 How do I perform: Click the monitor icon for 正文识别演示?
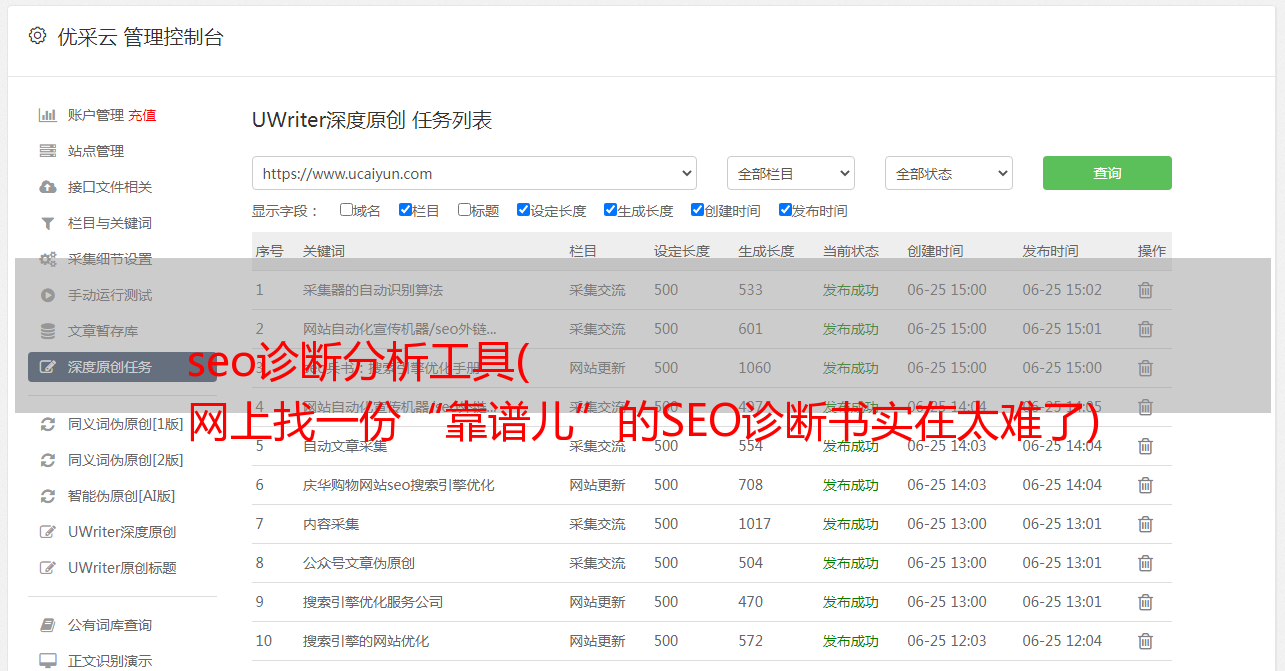tap(47, 661)
